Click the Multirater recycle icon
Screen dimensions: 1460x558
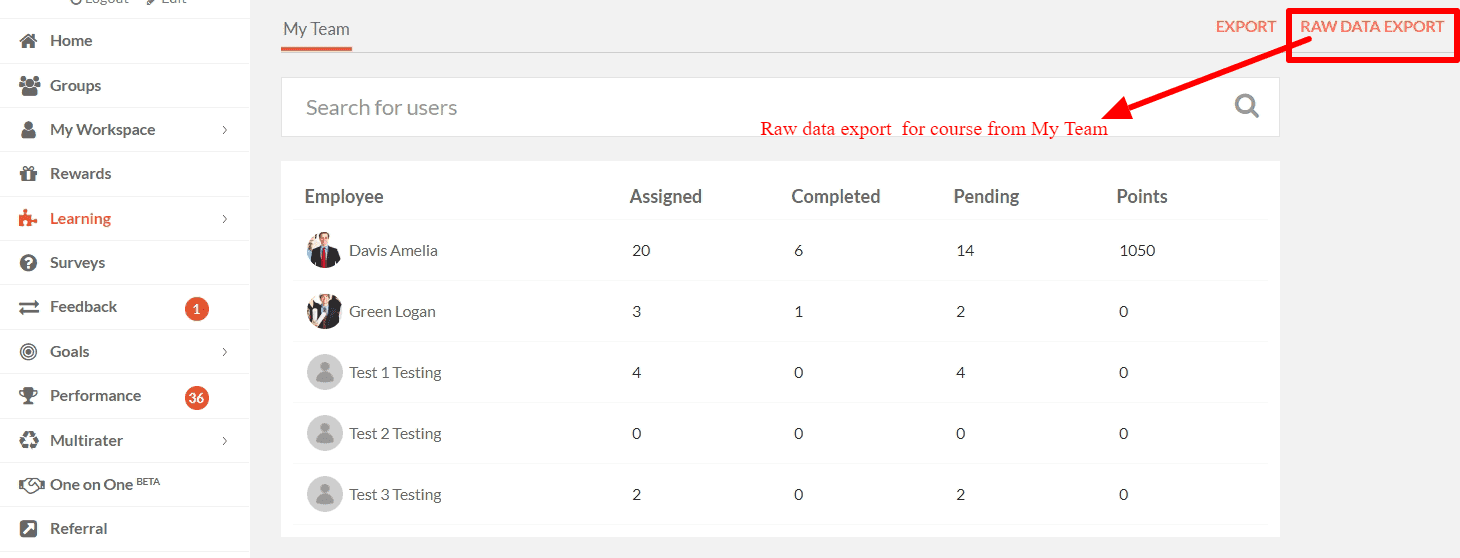29,440
